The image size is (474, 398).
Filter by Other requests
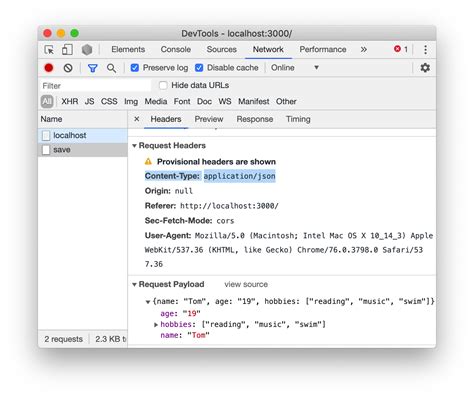pyautogui.click(x=286, y=101)
